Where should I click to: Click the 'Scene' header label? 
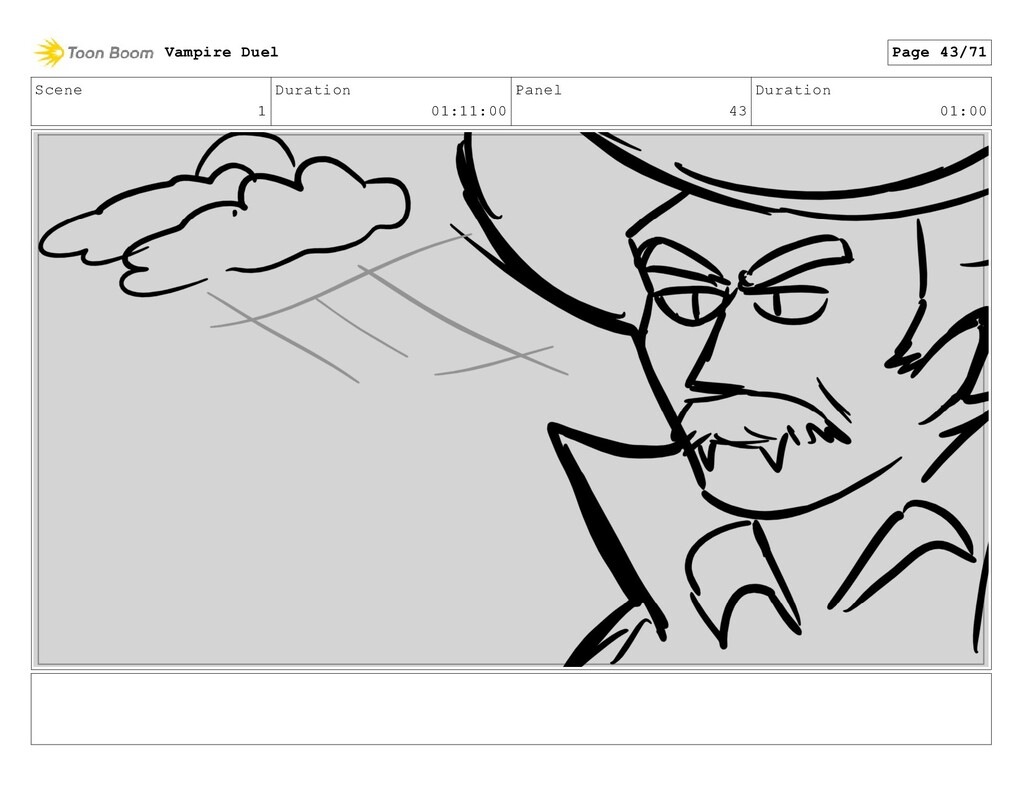[59, 90]
